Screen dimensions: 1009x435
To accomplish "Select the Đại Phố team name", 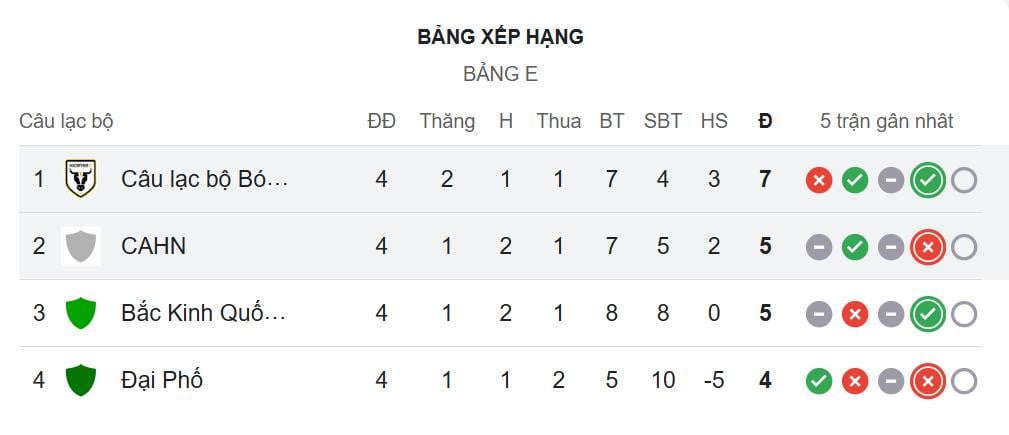I will (x=162, y=380).
